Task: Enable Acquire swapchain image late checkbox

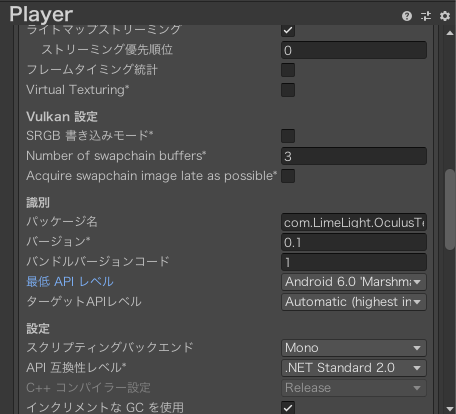Action: (x=288, y=176)
